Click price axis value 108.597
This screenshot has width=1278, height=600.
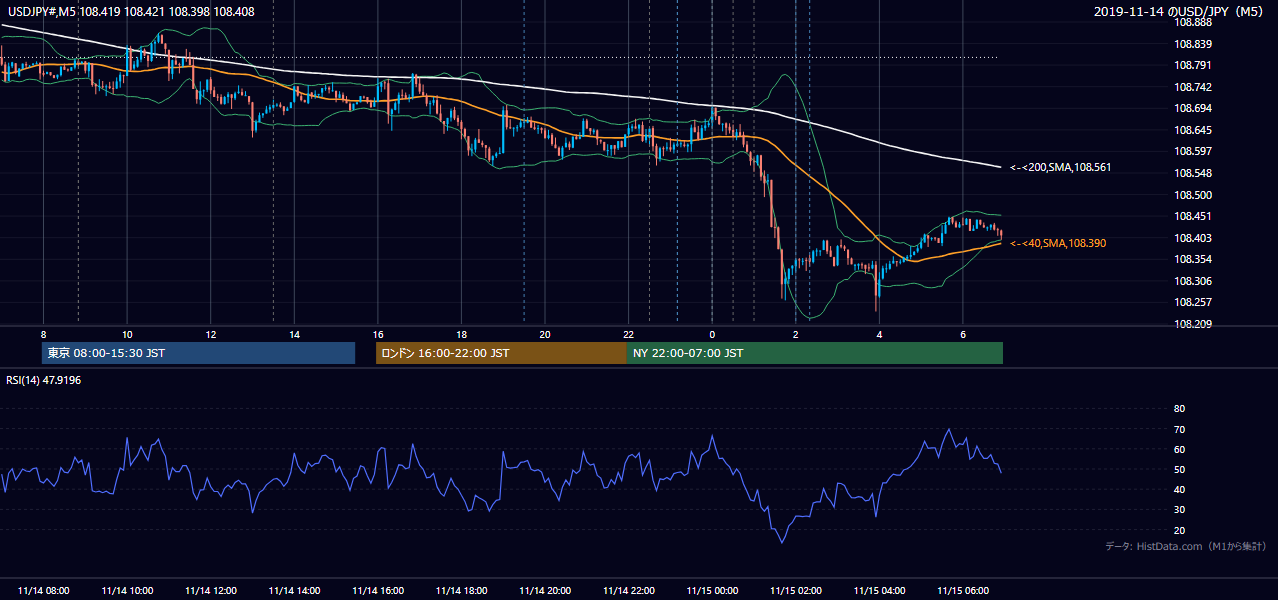pyautogui.click(x=1192, y=151)
